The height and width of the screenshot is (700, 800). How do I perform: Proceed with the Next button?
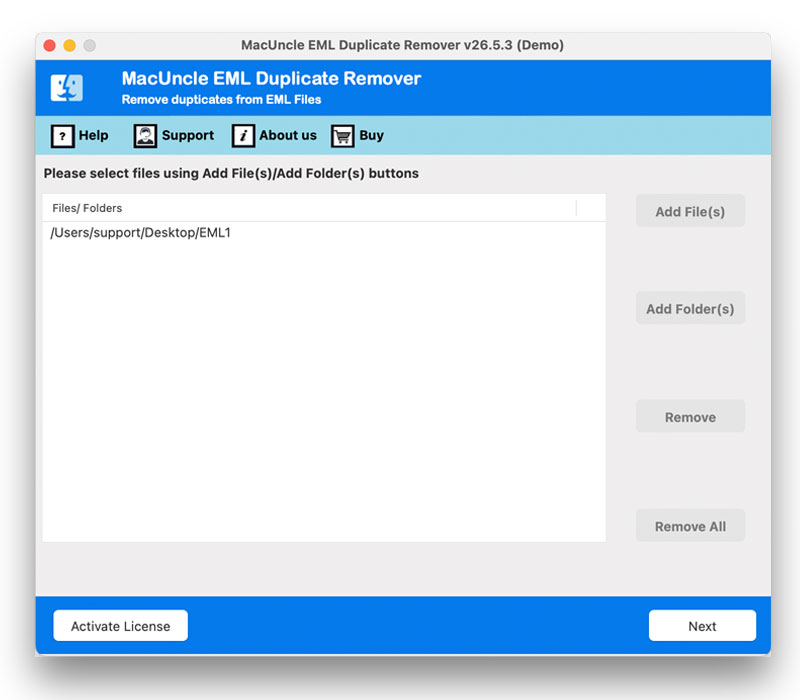tap(702, 626)
